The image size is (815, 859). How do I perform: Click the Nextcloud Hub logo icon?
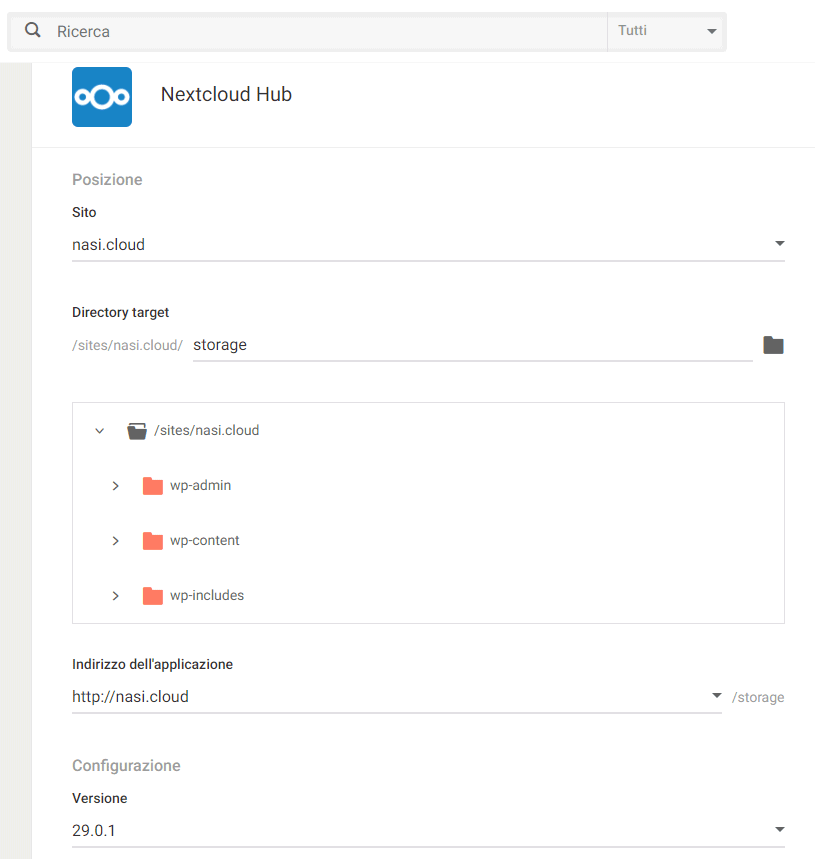102,97
